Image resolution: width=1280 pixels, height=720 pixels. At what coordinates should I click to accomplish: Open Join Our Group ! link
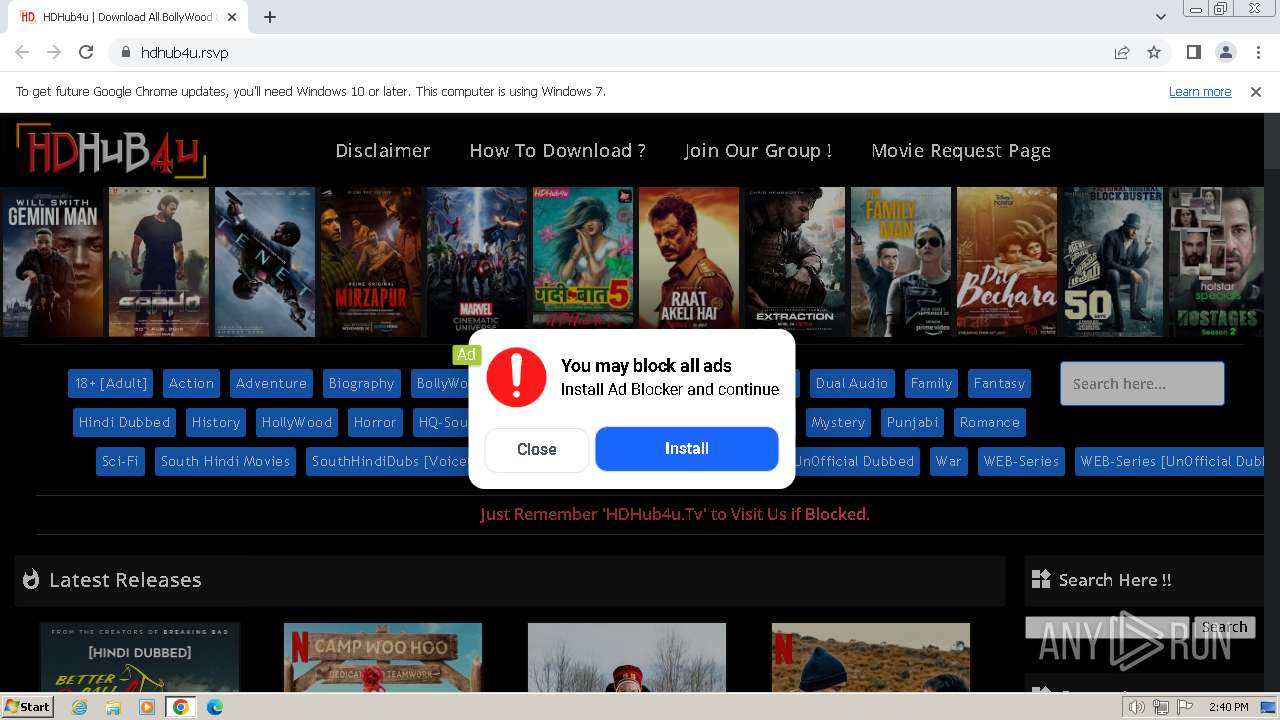758,150
